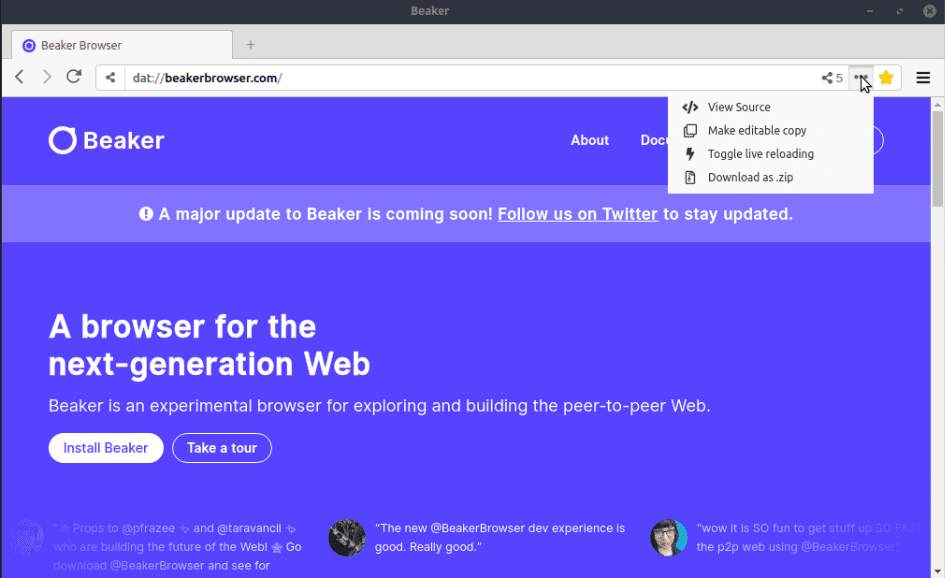The image size is (945, 578).
Task: Open the About page link
Action: (x=589, y=140)
